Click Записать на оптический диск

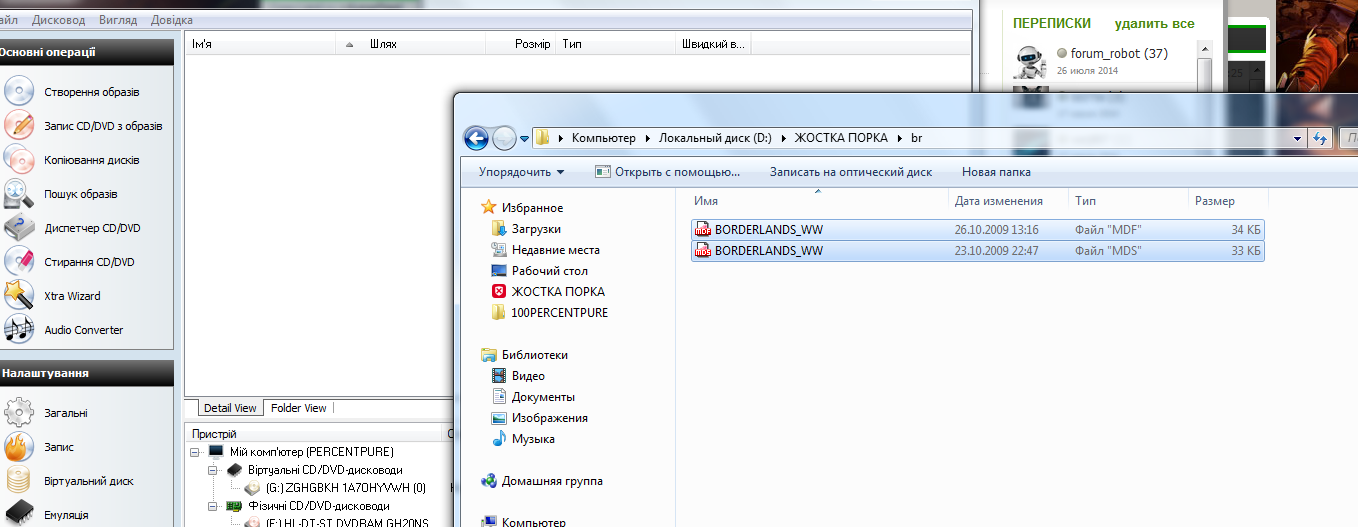851,172
